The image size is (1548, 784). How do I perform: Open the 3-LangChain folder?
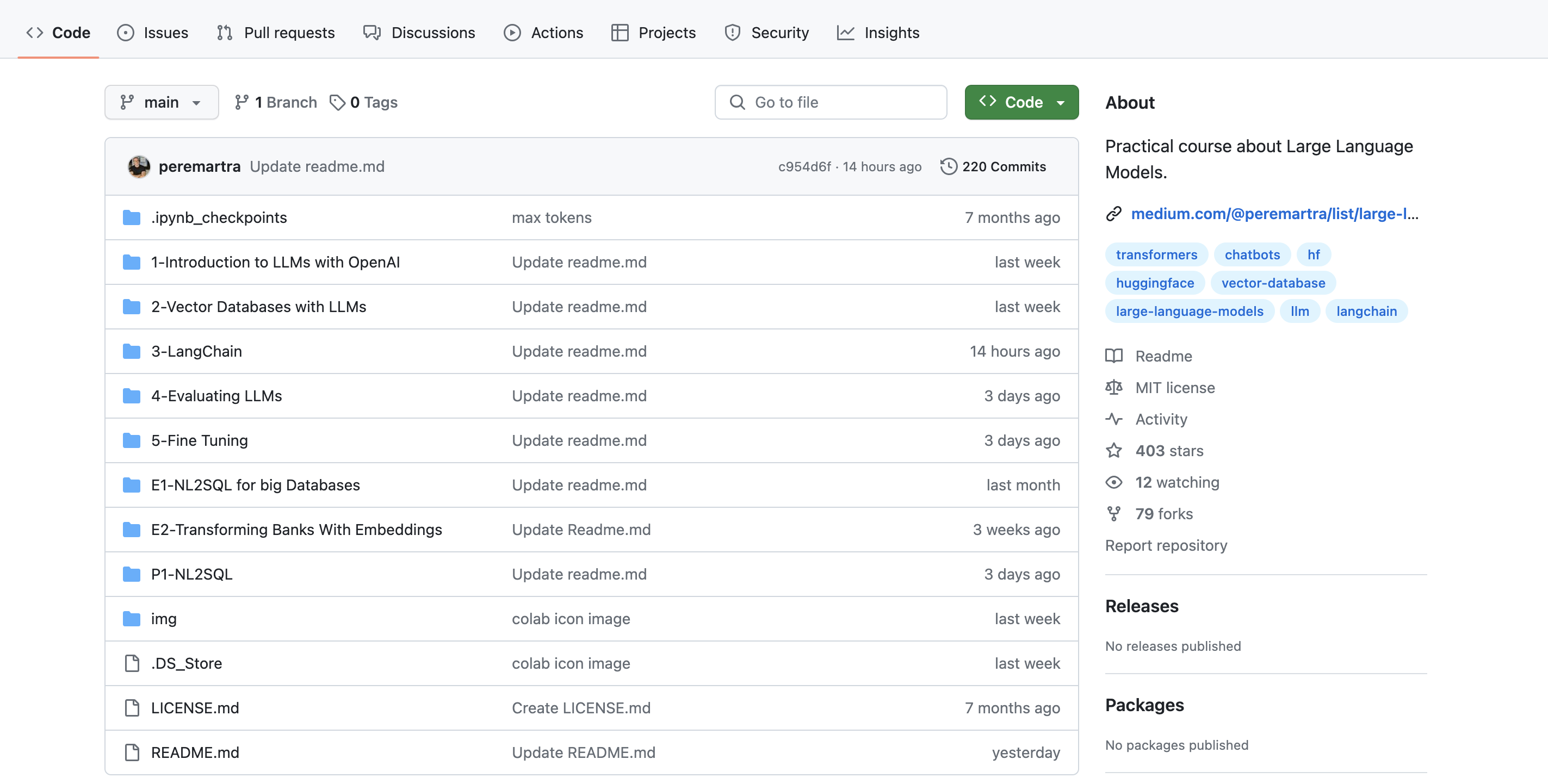point(196,351)
